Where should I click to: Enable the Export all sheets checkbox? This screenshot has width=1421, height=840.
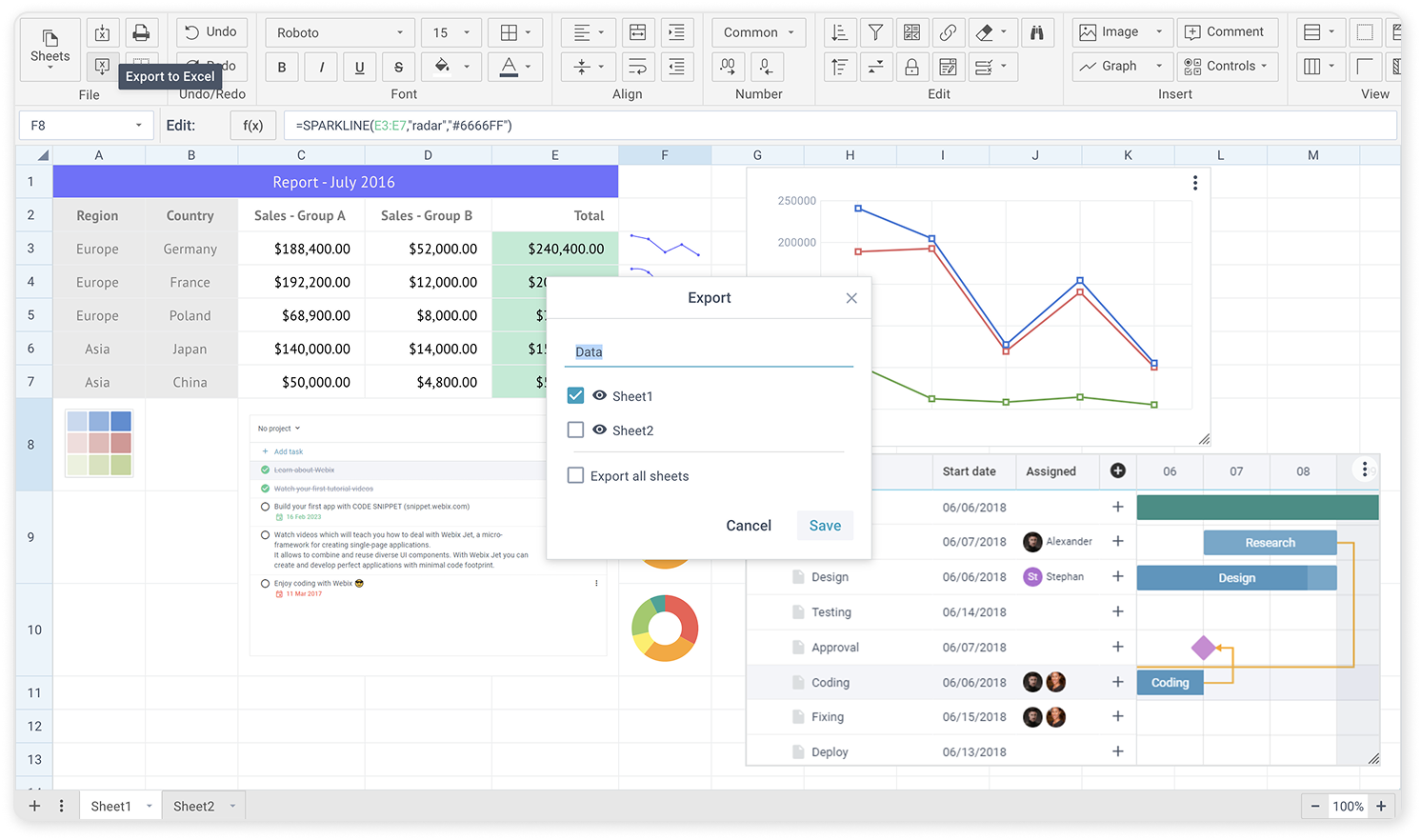click(575, 475)
